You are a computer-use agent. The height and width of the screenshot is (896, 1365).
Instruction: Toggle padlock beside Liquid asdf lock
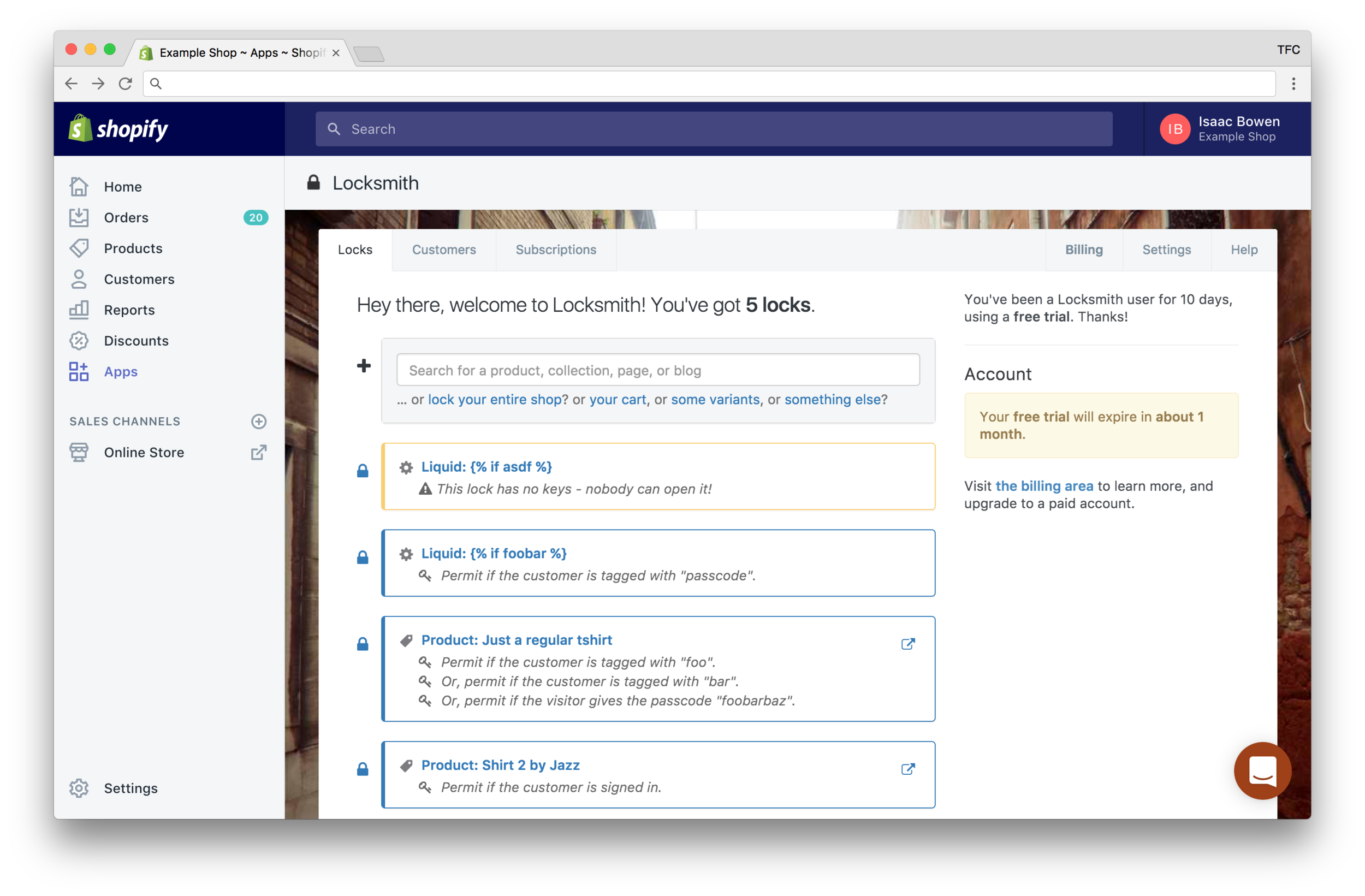click(363, 471)
